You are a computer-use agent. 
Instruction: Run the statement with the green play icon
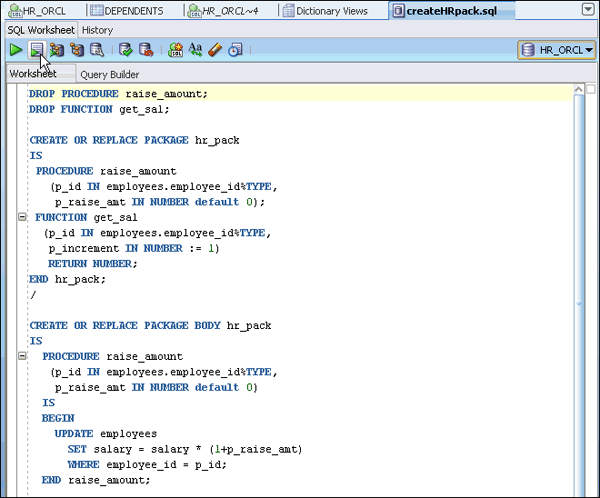pyautogui.click(x=17, y=49)
